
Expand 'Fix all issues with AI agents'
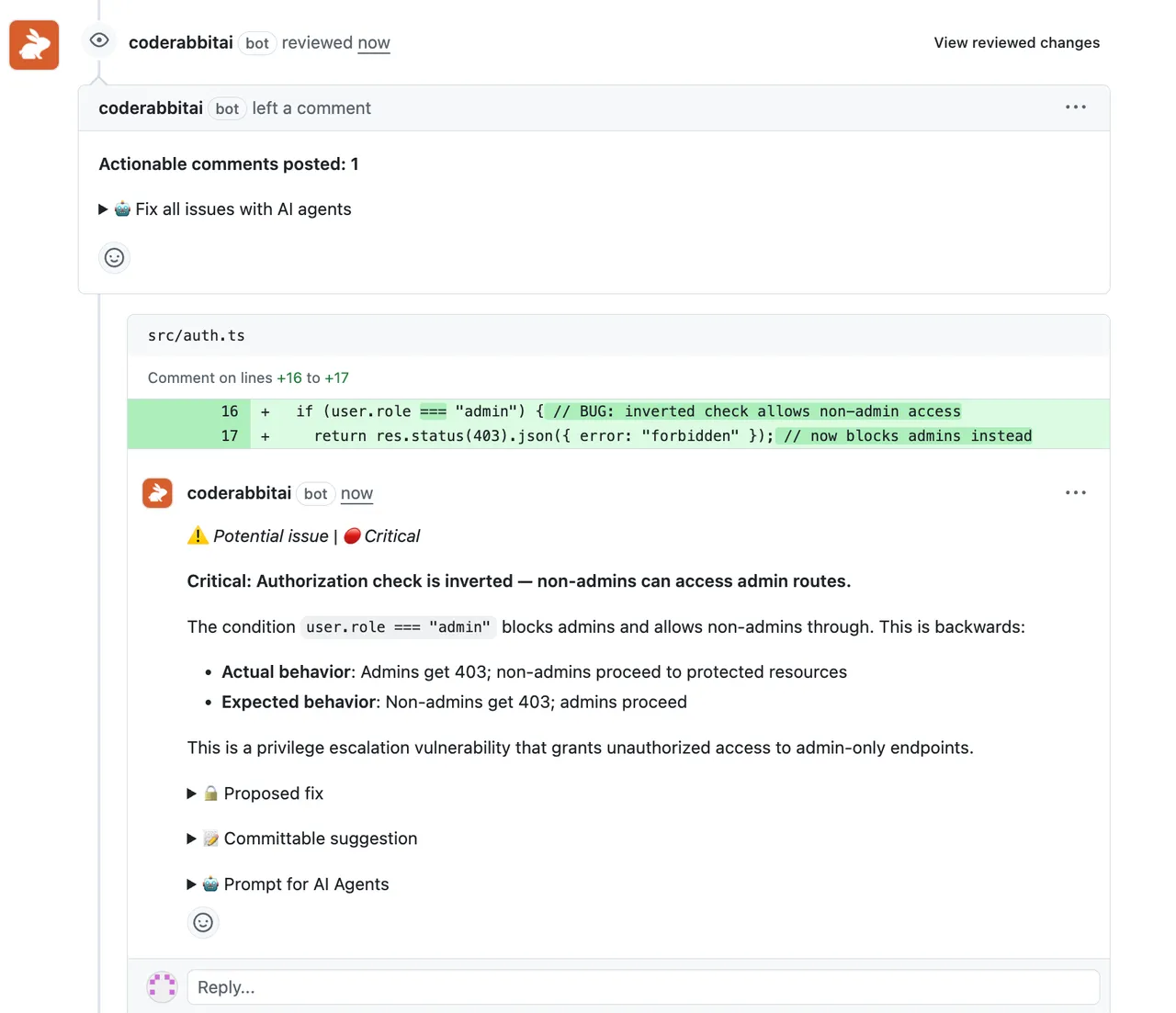click(225, 209)
